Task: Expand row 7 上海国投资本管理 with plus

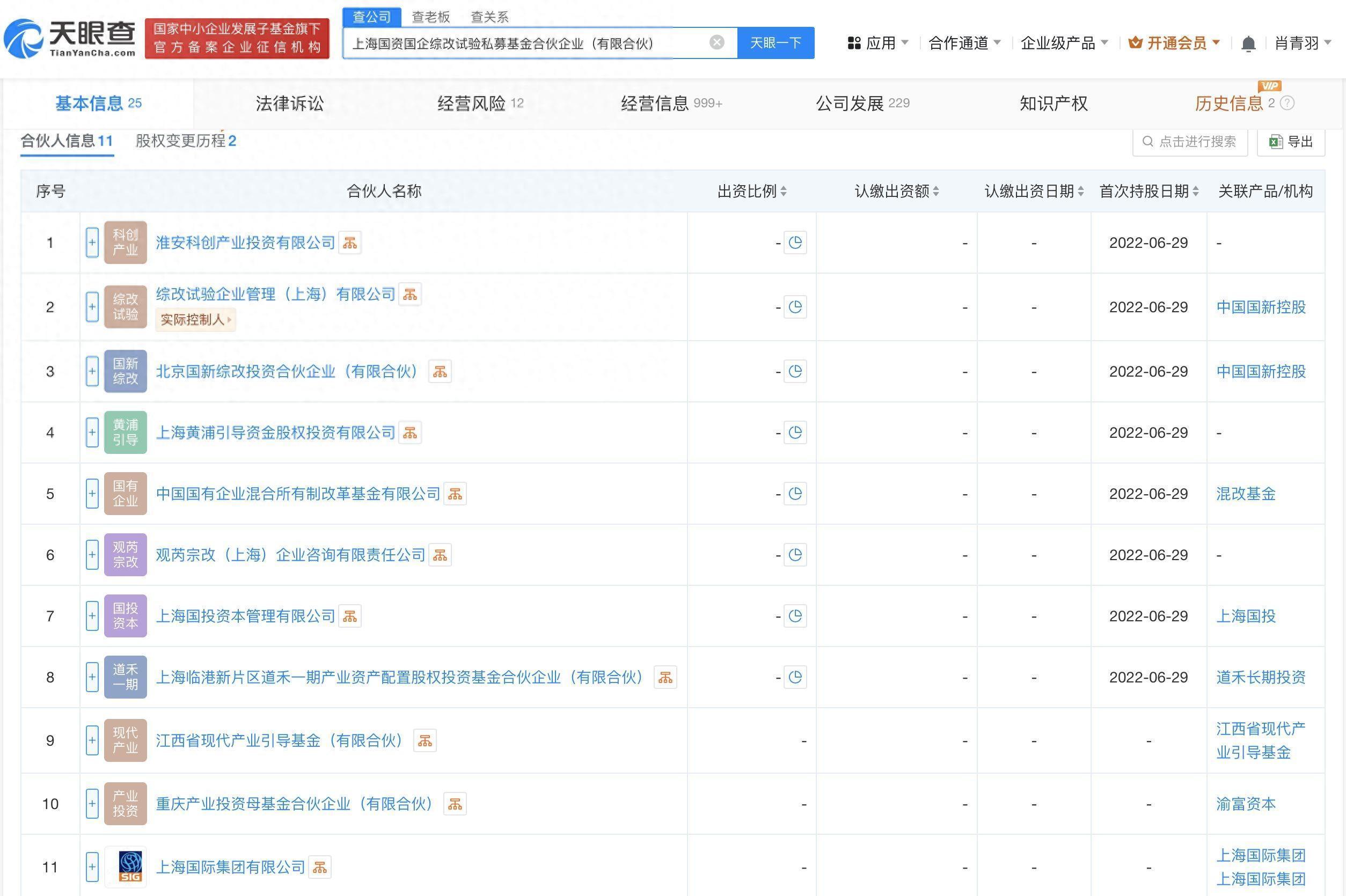Action: click(92, 616)
